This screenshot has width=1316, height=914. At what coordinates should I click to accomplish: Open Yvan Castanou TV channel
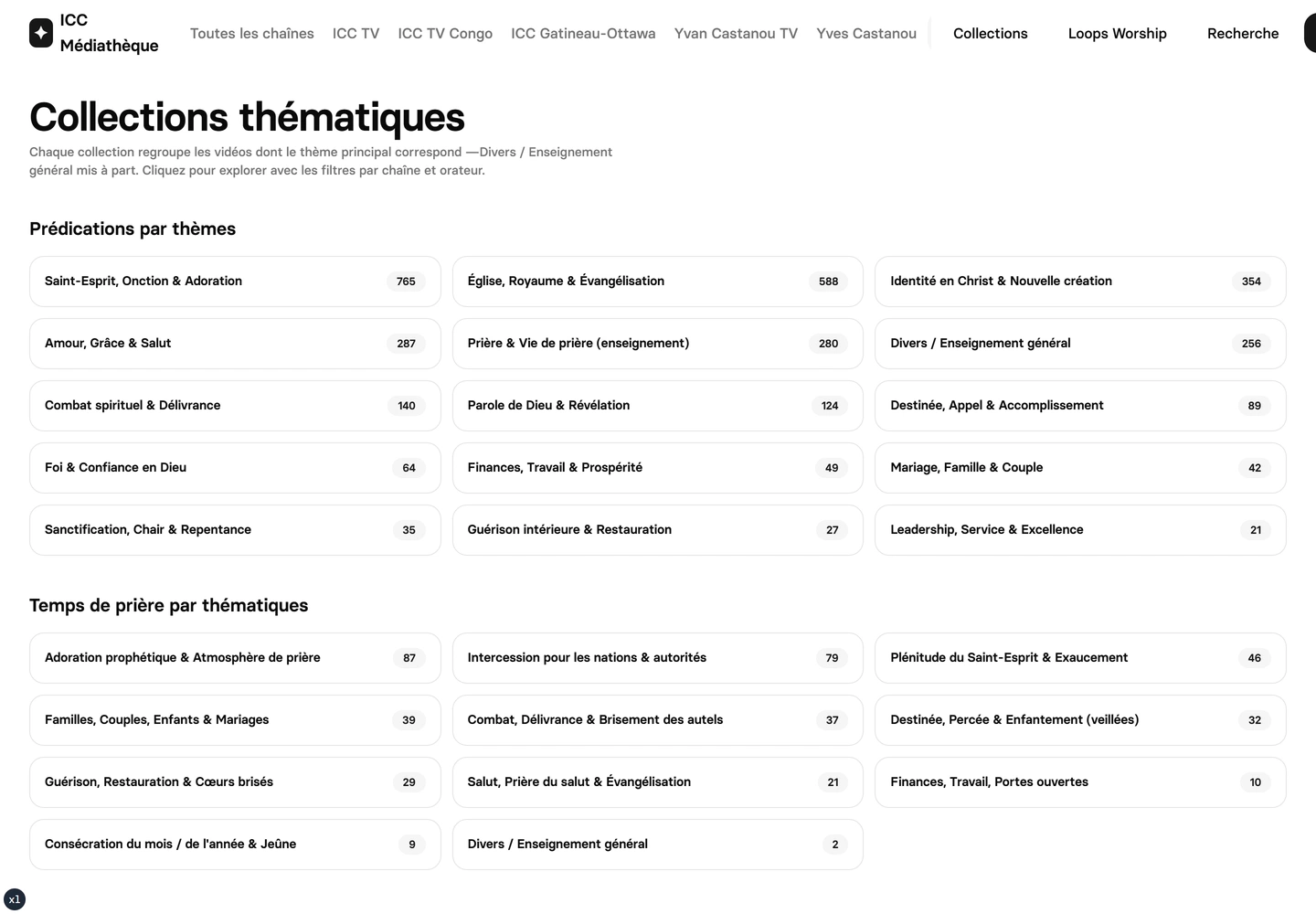tap(736, 33)
